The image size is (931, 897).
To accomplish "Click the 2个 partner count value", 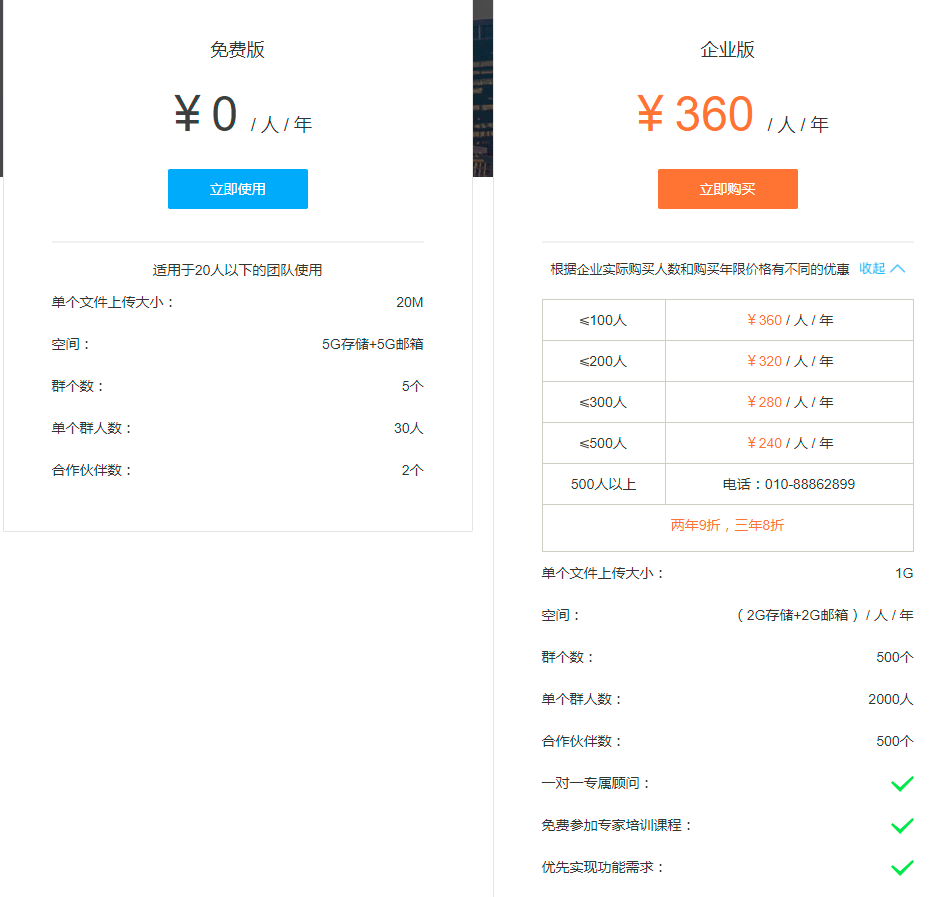I will pos(413,470).
